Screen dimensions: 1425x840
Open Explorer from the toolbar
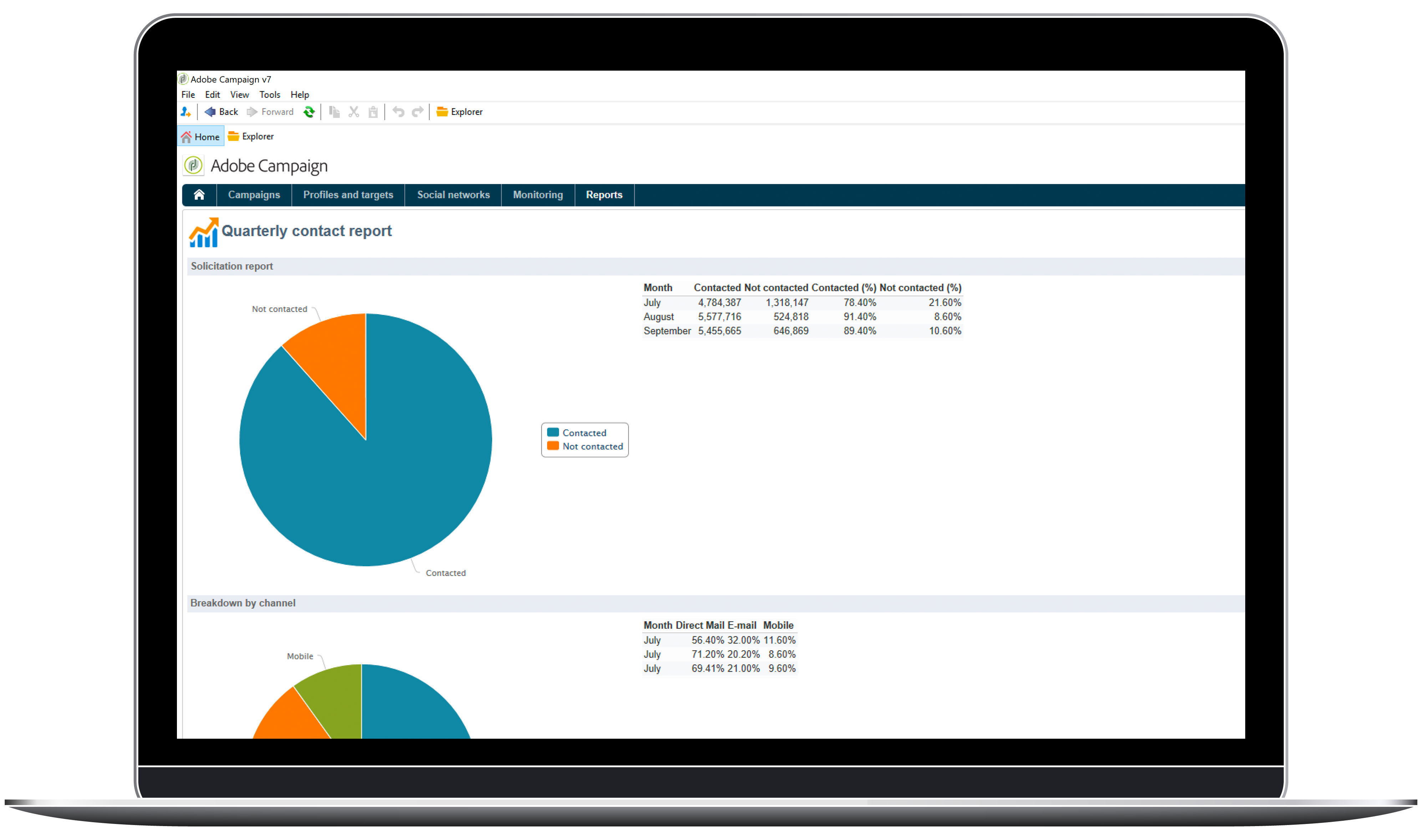click(x=459, y=112)
